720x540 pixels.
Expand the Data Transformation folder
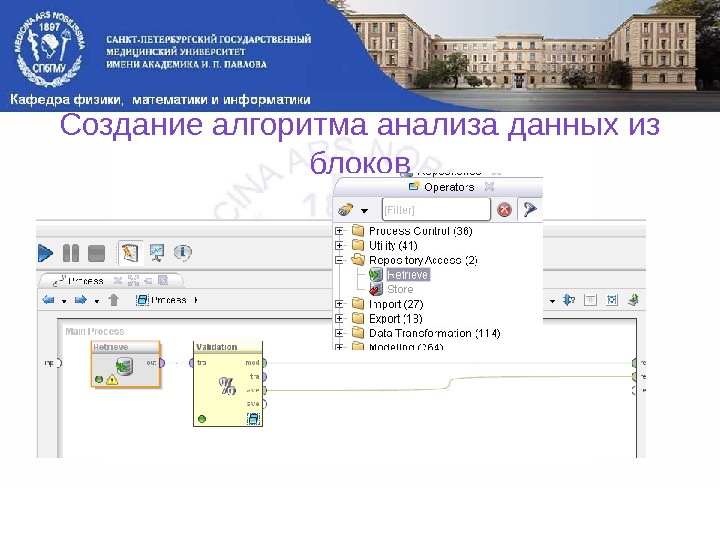[x=339, y=333]
